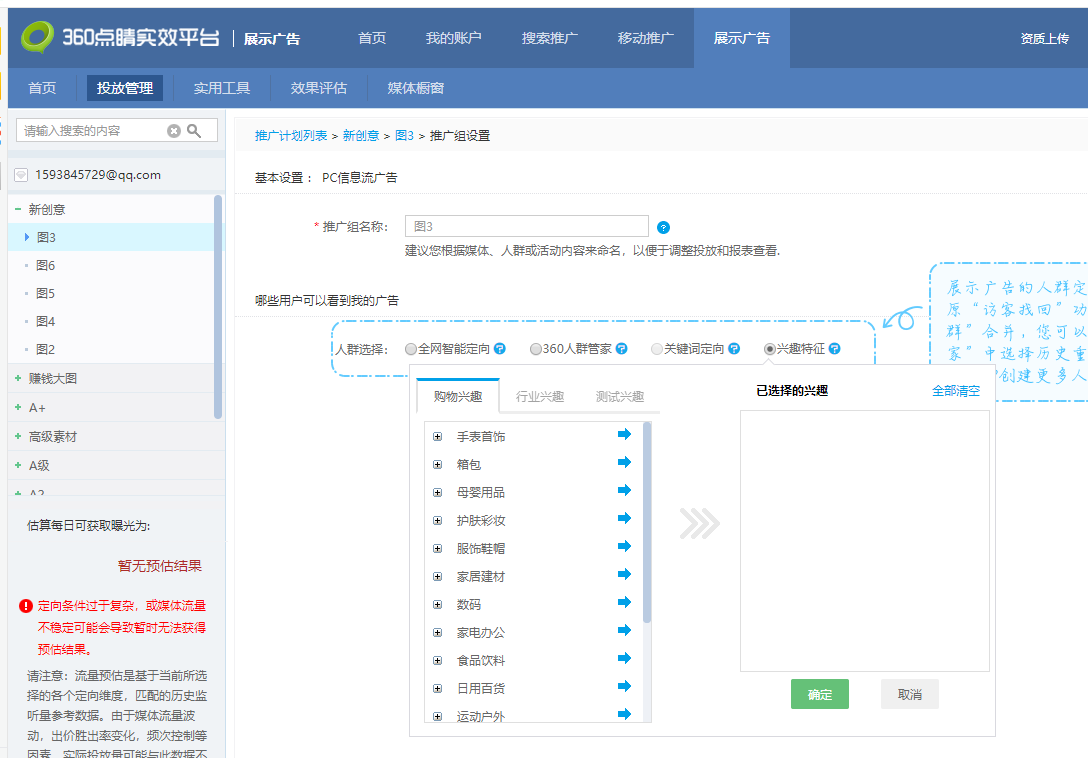Viewport: 1088px width, 758px height.
Task: Expand the 高级素材 plan in sidebar
Action: [x=18, y=436]
